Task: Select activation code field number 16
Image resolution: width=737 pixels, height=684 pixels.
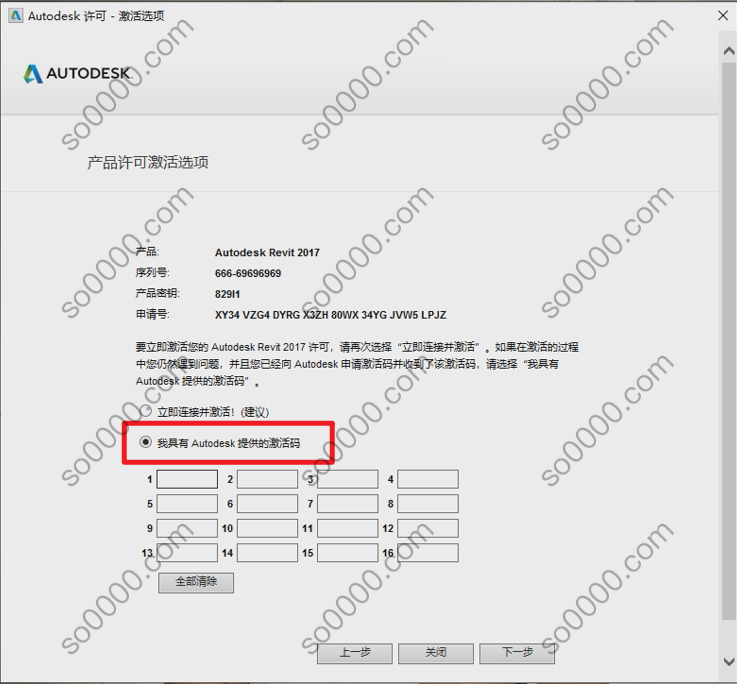Action: click(428, 553)
